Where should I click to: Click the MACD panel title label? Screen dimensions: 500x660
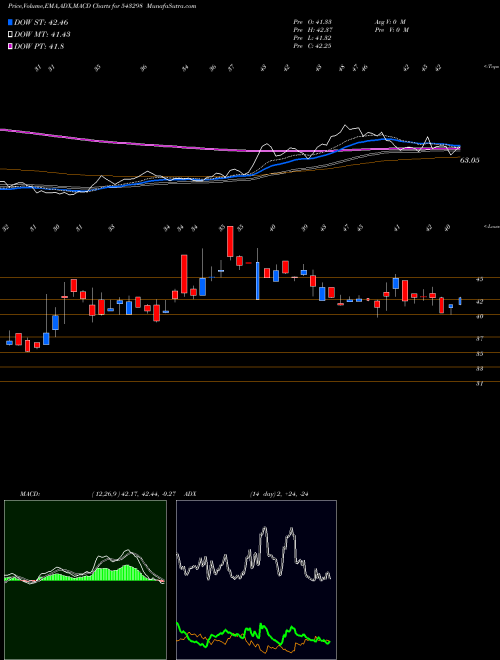coord(29,493)
